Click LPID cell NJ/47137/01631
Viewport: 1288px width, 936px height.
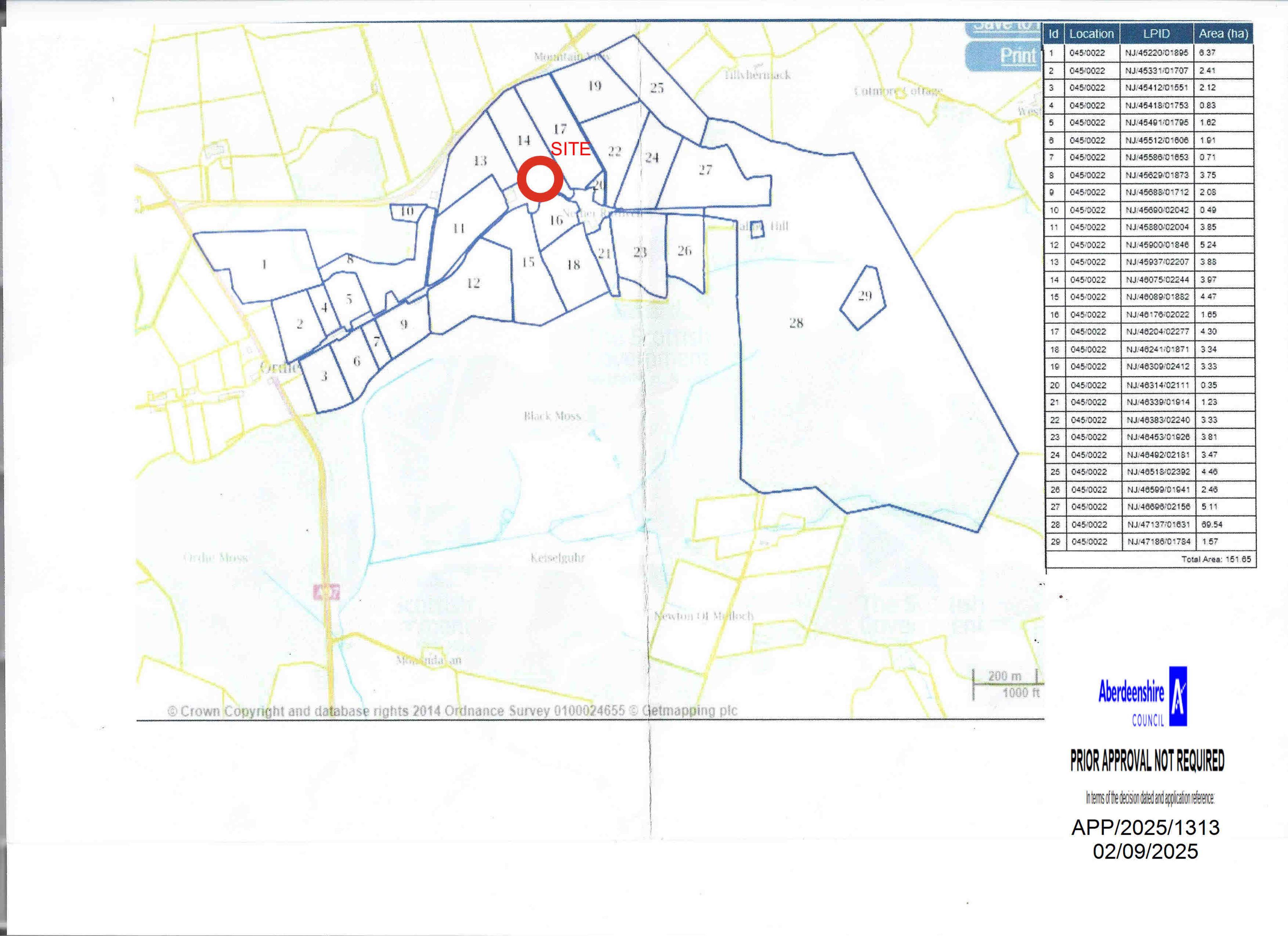[1158, 525]
